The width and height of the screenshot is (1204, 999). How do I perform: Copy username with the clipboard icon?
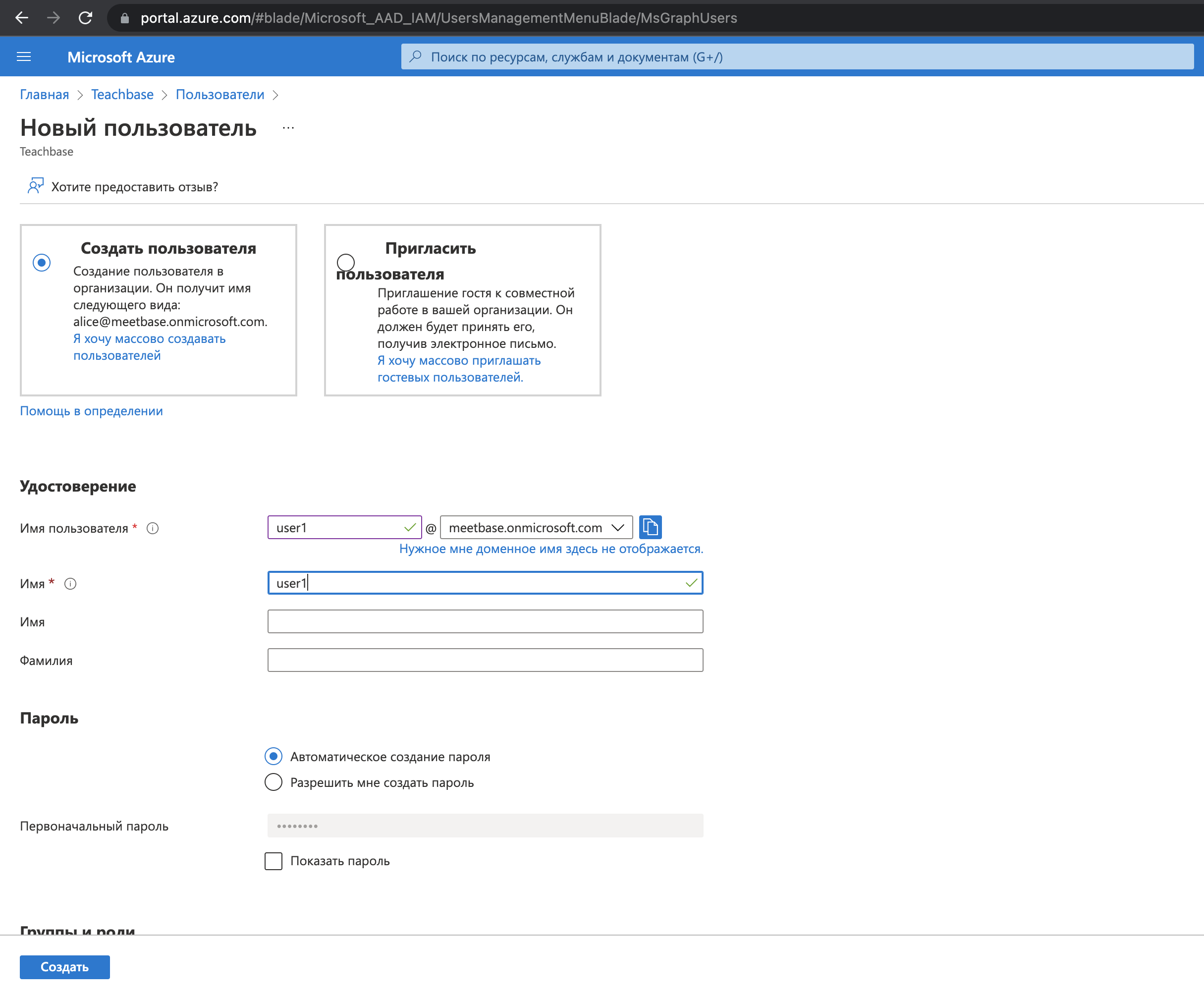[650, 527]
